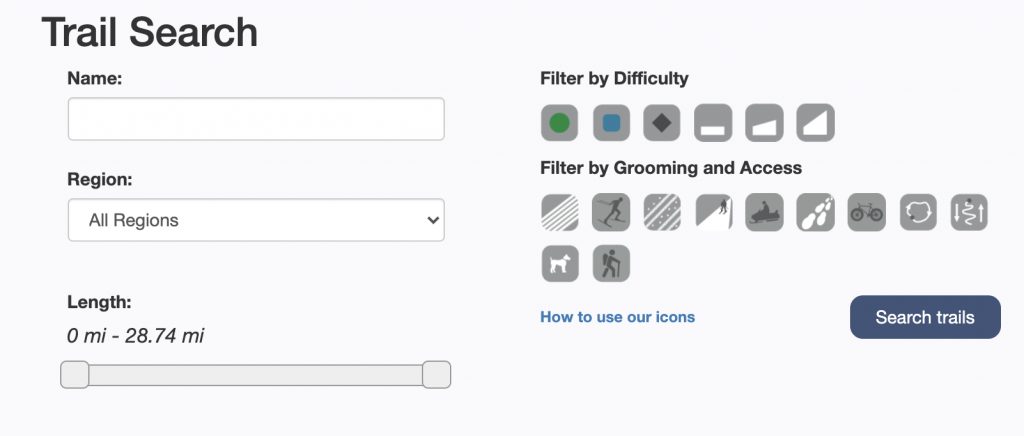This screenshot has height=436, width=1024.
Task: Toggle the dotted-stripes grooming filter icon
Action: 662,212
